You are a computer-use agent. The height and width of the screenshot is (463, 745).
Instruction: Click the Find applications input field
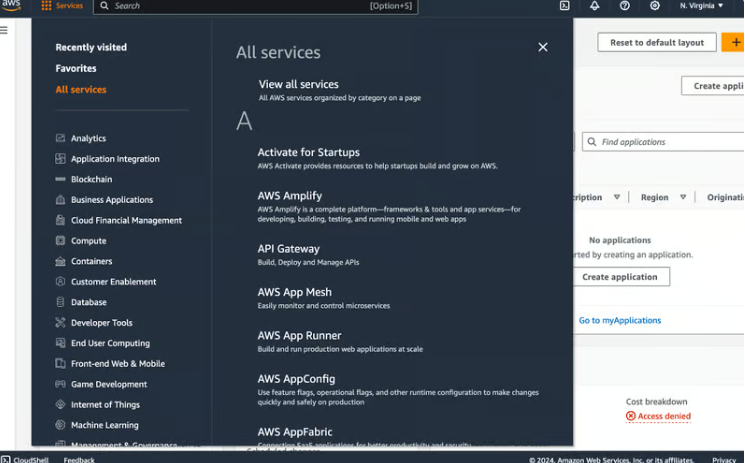pos(663,142)
